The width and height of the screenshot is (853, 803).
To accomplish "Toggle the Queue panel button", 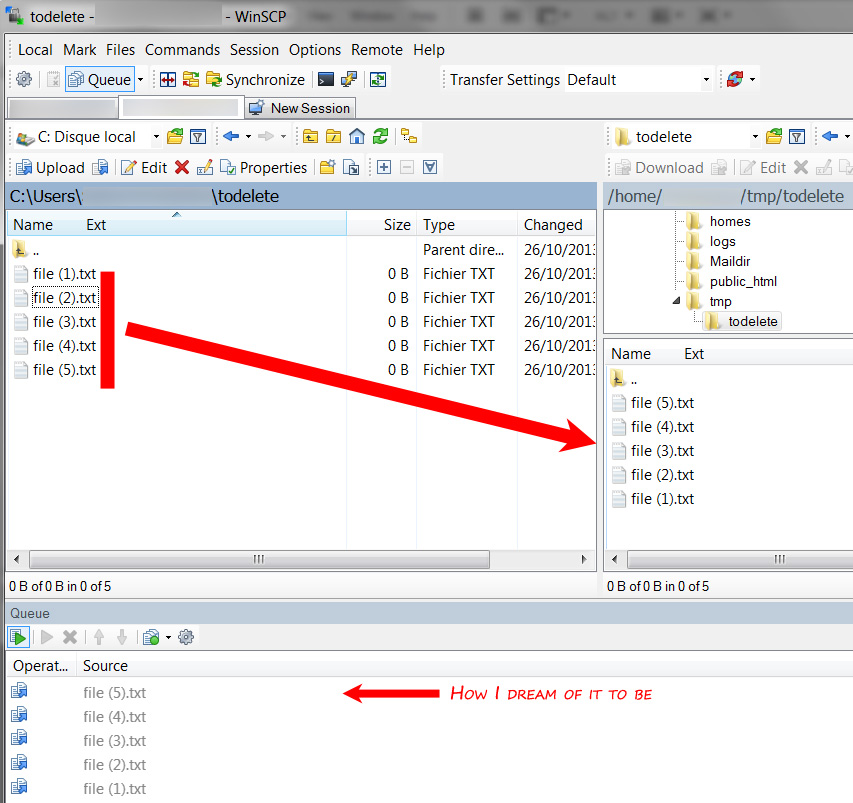I will (x=99, y=80).
